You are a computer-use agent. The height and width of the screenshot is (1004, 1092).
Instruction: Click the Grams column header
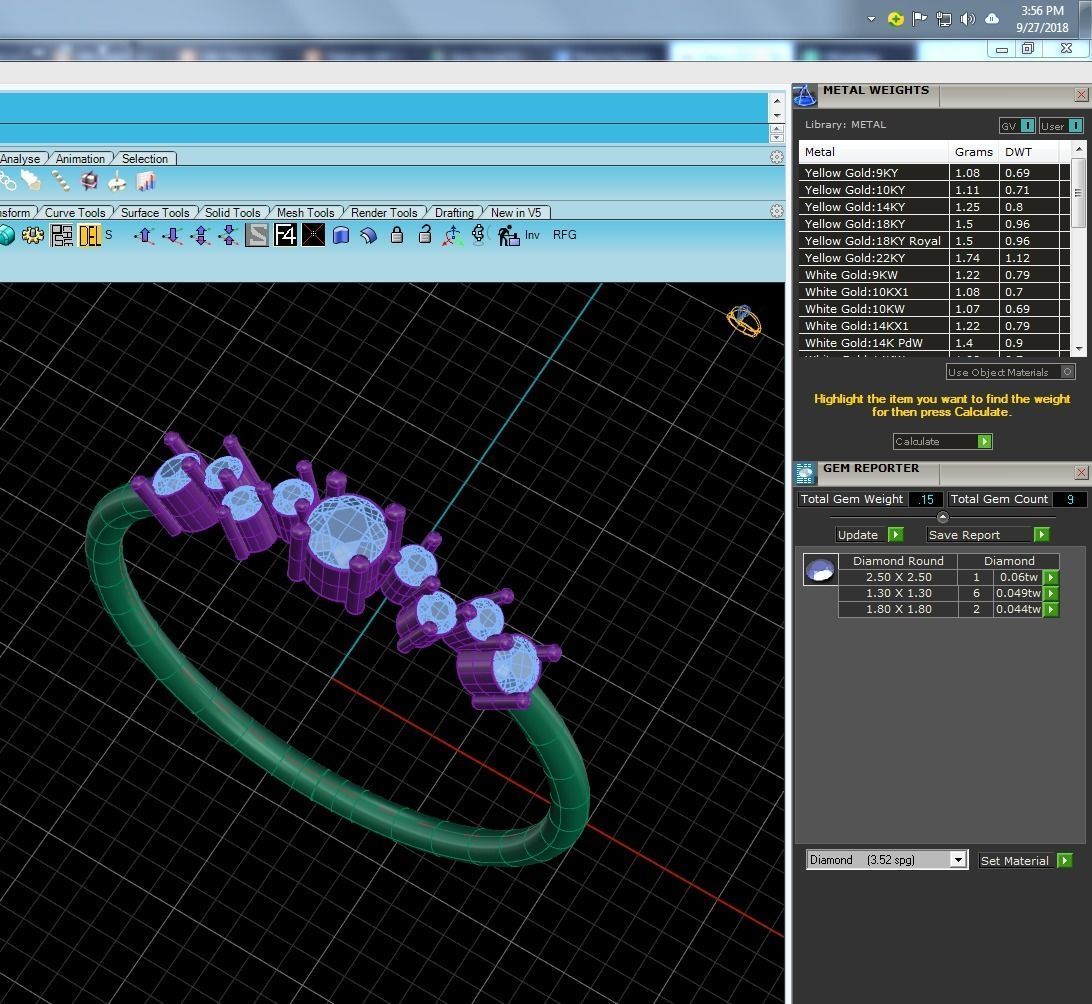click(x=974, y=152)
